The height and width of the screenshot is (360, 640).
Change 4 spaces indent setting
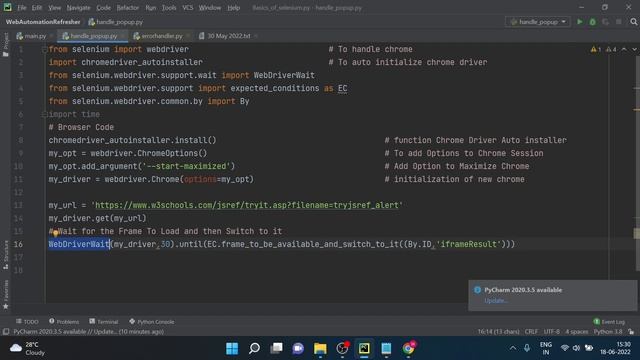[576, 332]
